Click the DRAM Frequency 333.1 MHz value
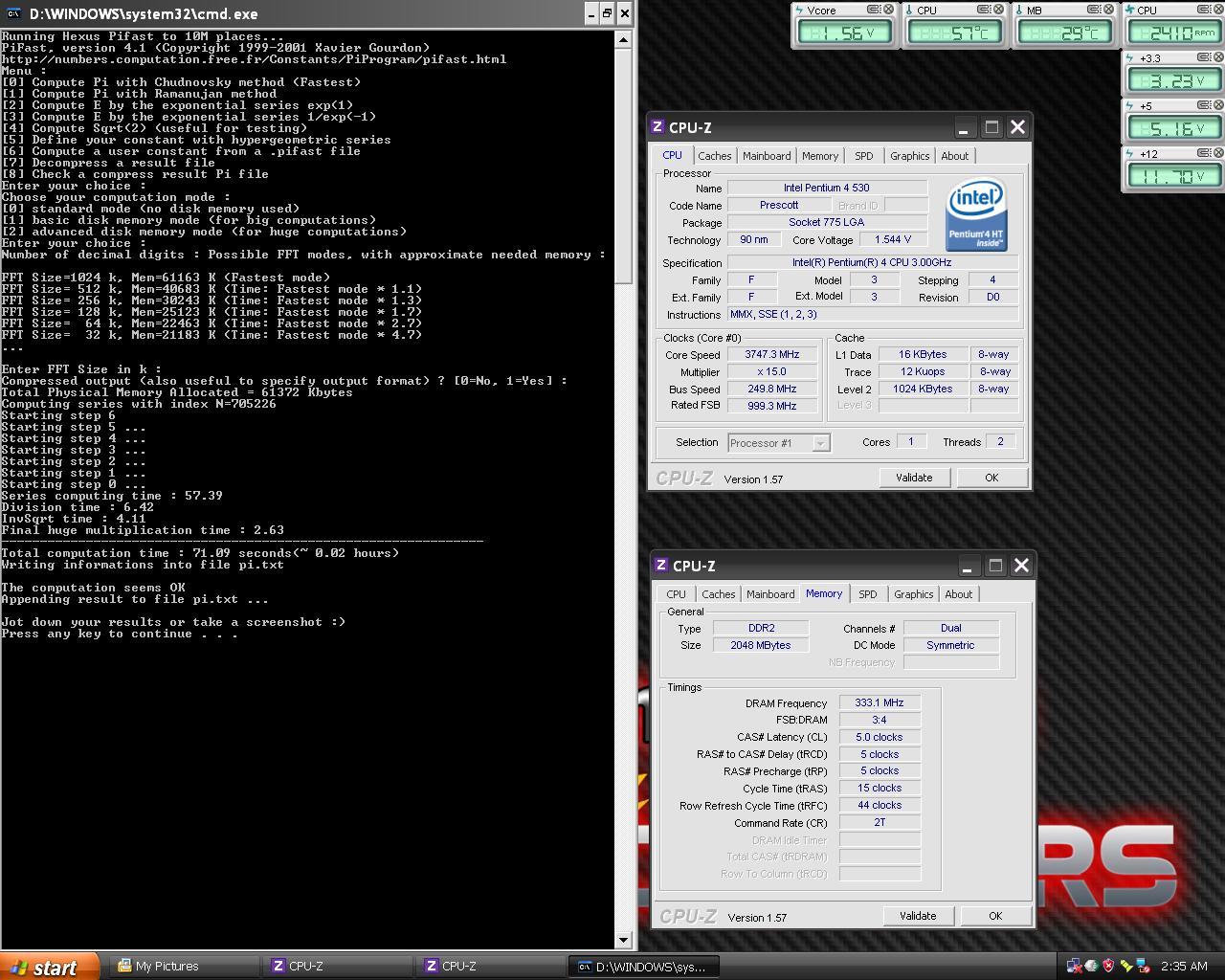Viewport: 1225px width, 980px height. [x=880, y=702]
